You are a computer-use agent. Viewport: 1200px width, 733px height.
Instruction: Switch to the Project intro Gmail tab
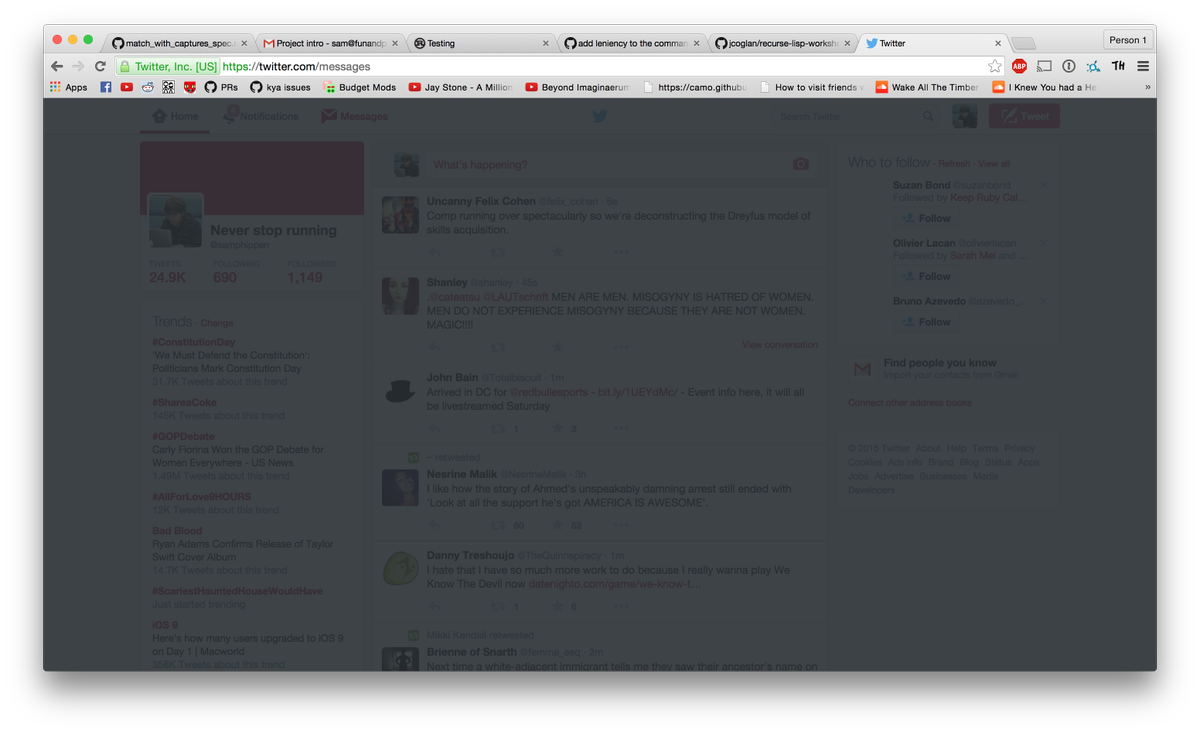[329, 43]
